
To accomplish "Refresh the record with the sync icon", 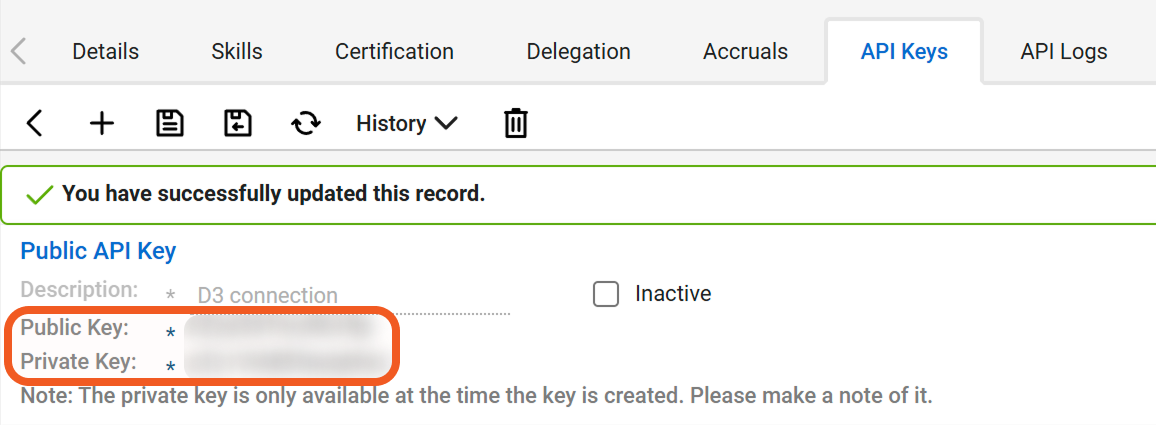I will pos(305,123).
